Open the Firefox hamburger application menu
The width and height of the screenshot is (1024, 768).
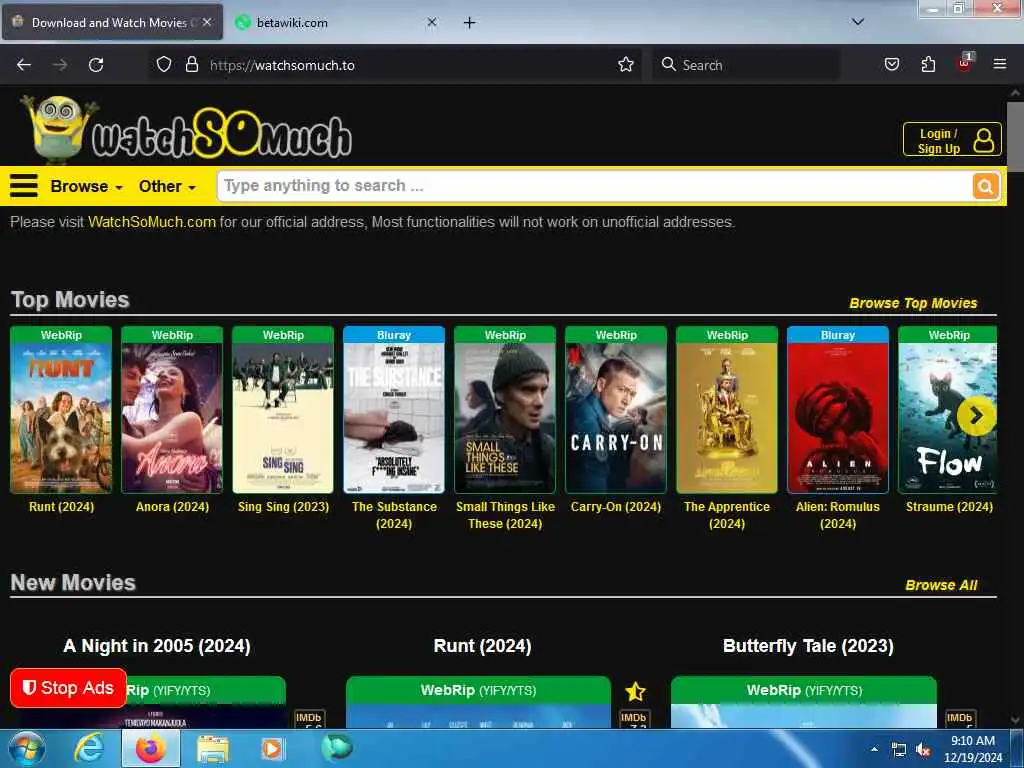pos(999,64)
